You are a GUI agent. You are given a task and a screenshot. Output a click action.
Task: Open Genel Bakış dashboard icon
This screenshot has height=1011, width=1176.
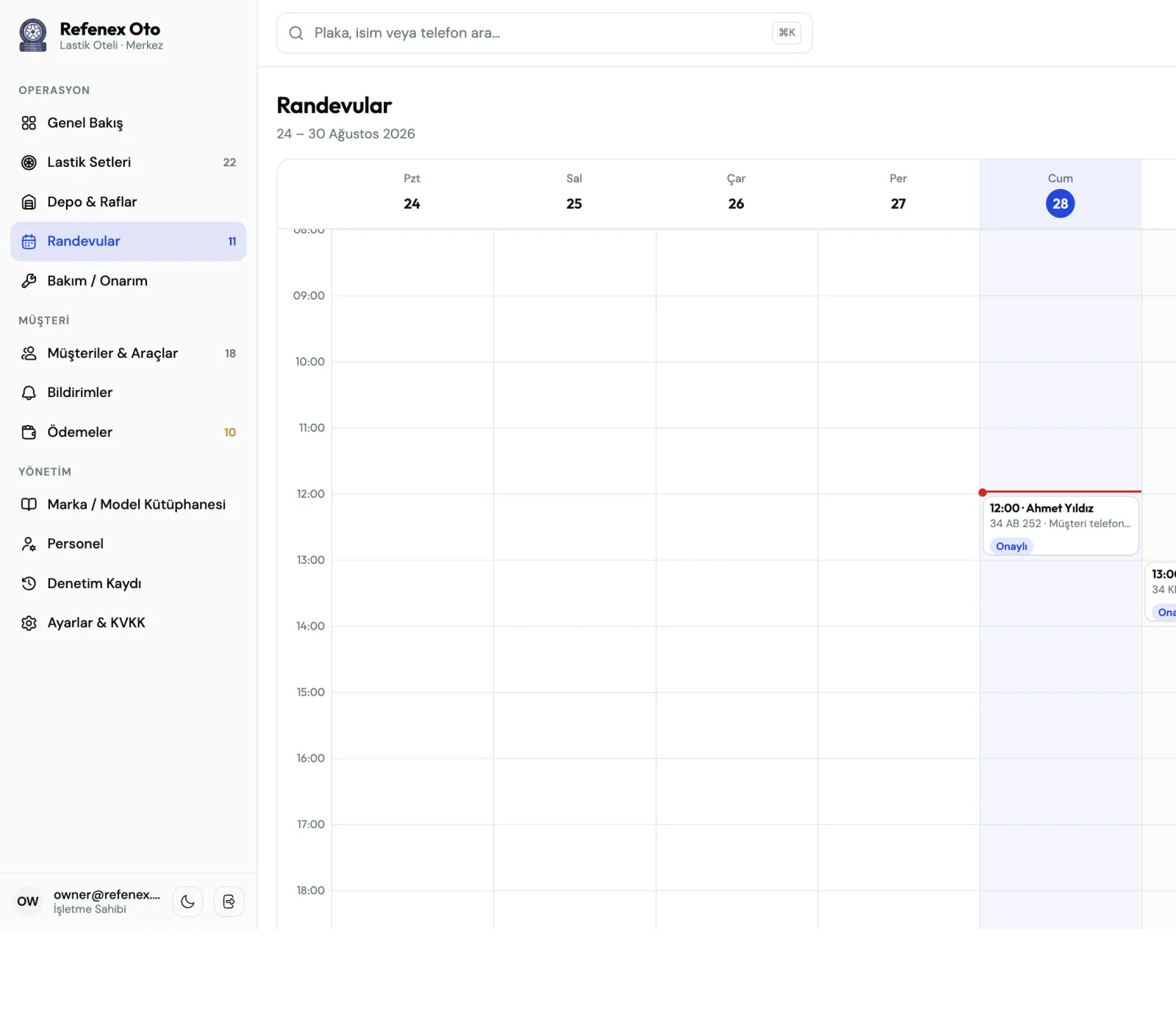coord(29,123)
